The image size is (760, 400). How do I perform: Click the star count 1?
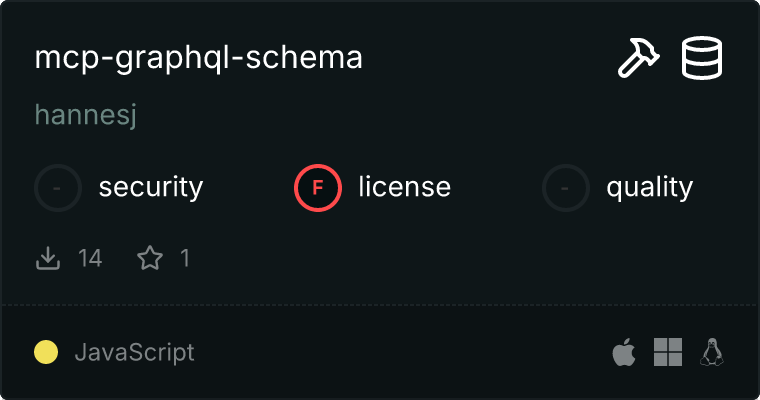click(x=185, y=258)
